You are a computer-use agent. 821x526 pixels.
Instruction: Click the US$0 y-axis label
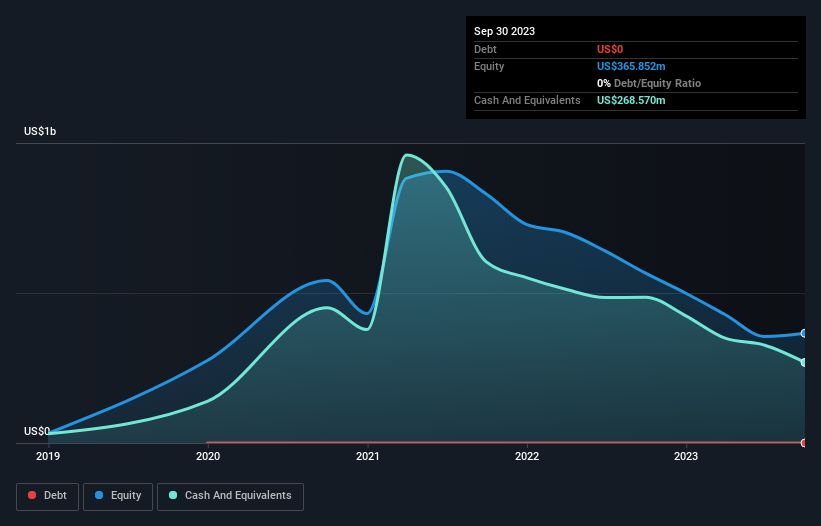(x=37, y=431)
